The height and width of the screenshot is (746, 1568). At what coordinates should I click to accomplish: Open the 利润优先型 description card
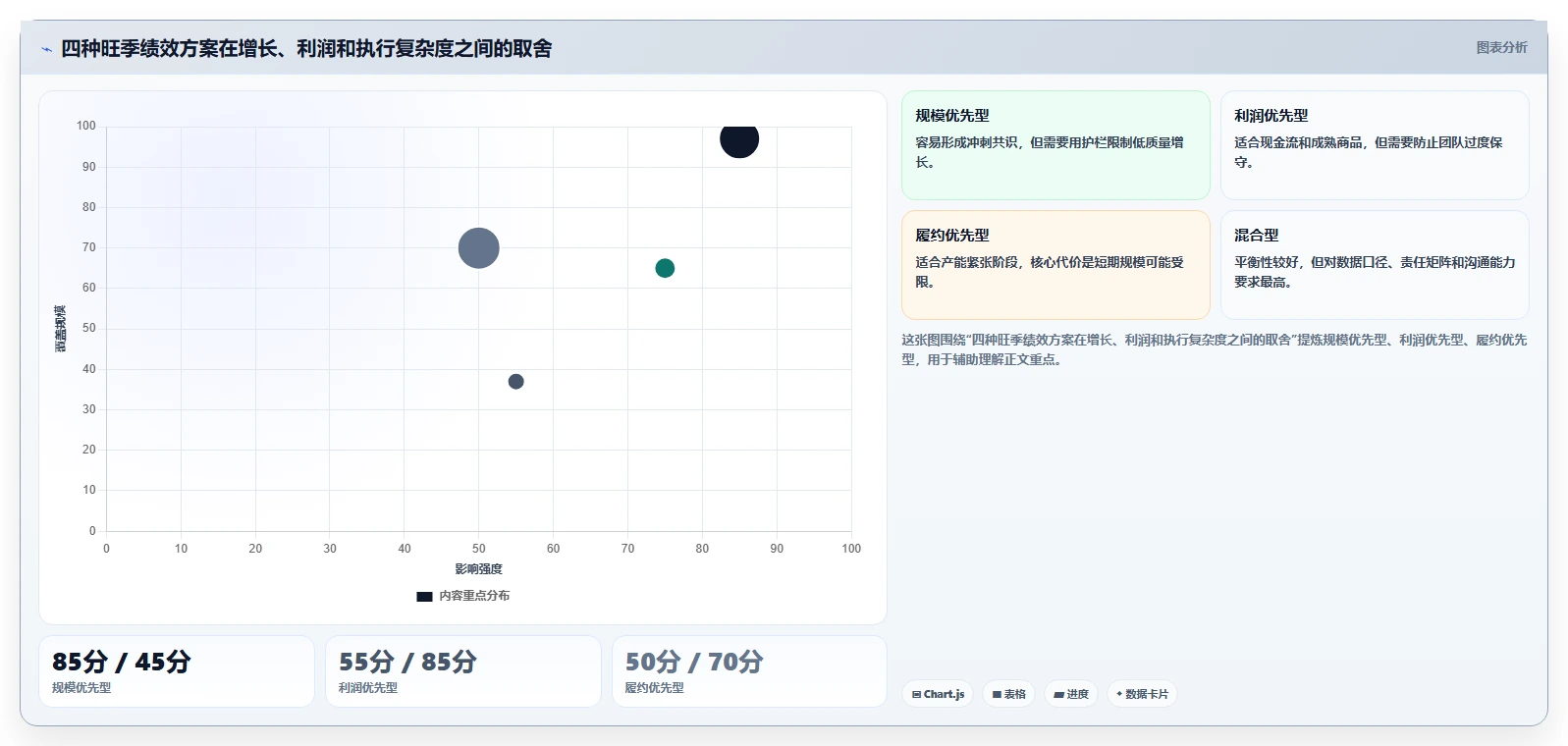point(1375,145)
